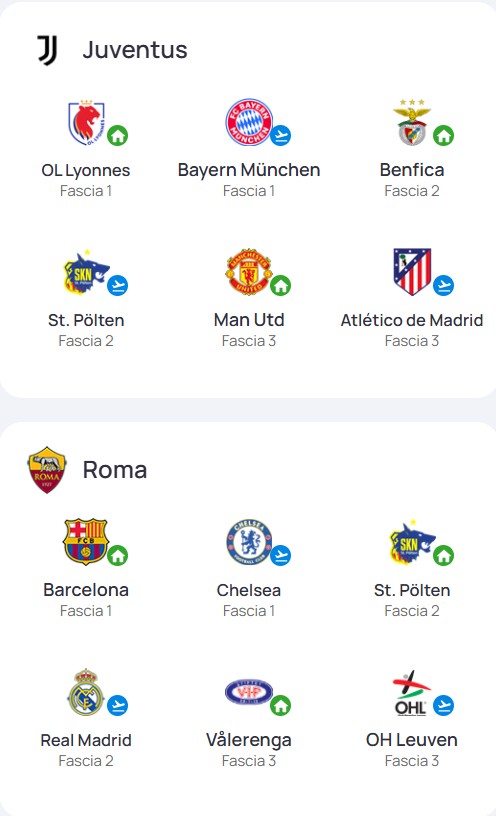This screenshot has height=816, width=496.
Task: Click home icon beside Vålerenga logo
Action: pos(281,706)
